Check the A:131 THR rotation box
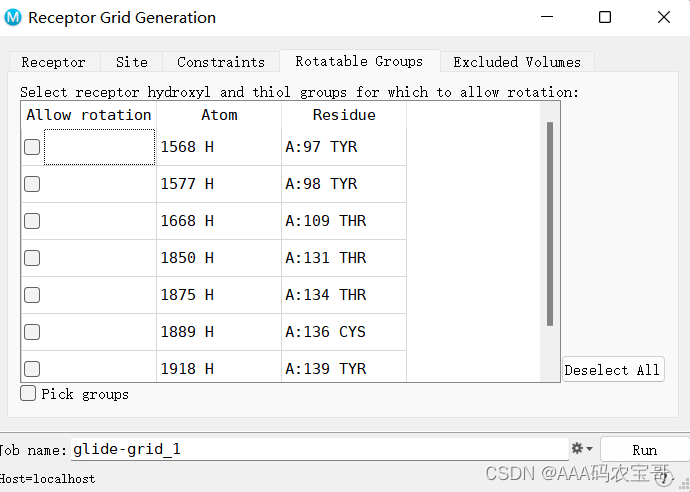The width and height of the screenshot is (690, 492). (32, 258)
